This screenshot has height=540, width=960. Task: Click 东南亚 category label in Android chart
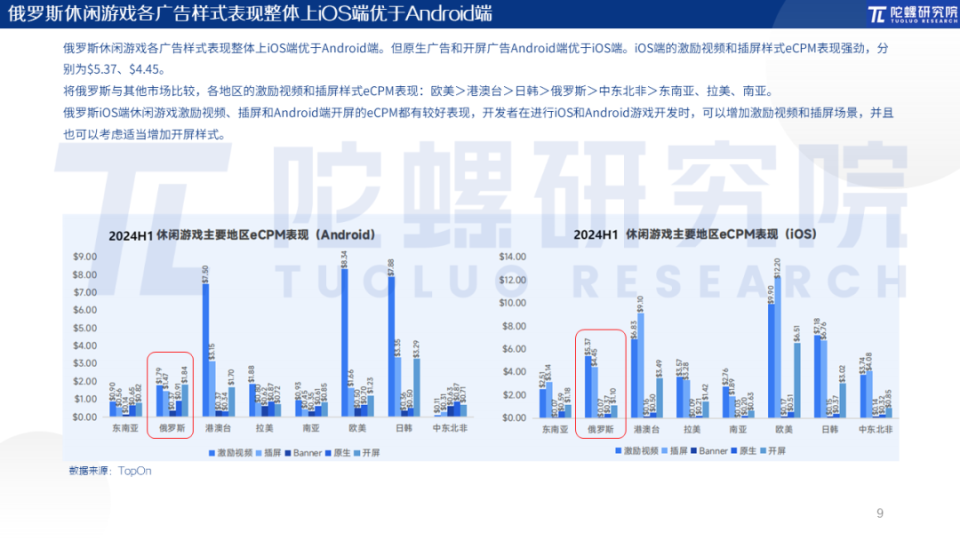[x=125, y=428]
